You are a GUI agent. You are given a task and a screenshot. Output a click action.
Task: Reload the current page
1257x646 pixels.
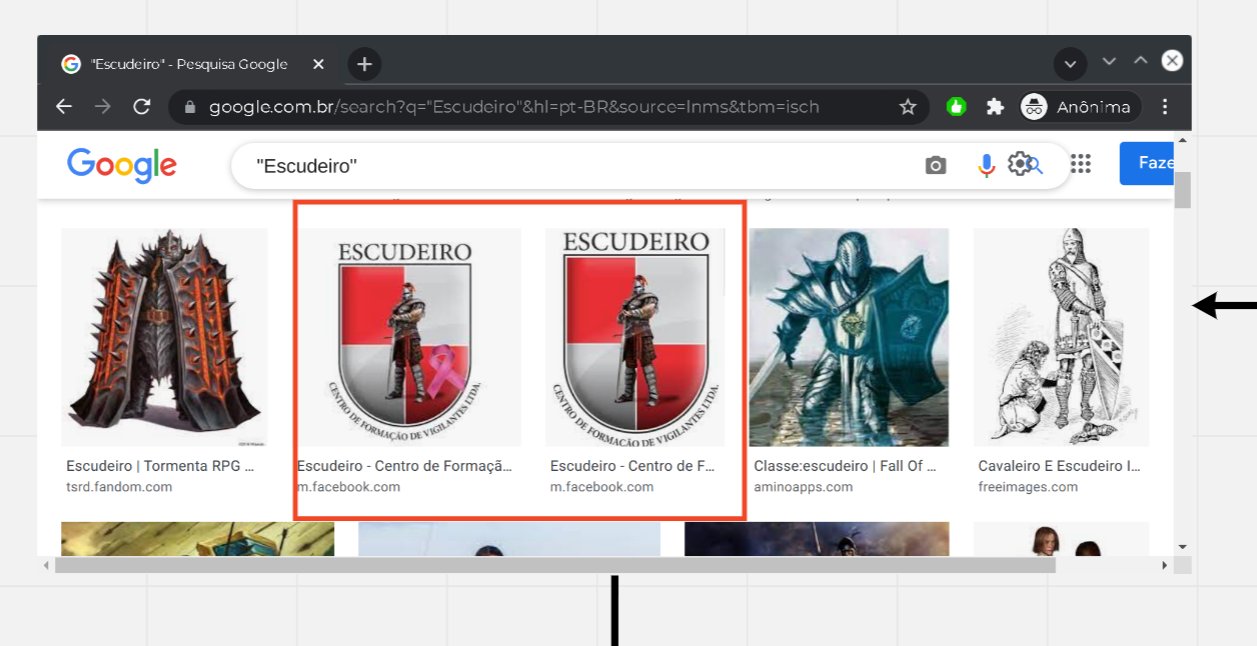[x=142, y=107]
